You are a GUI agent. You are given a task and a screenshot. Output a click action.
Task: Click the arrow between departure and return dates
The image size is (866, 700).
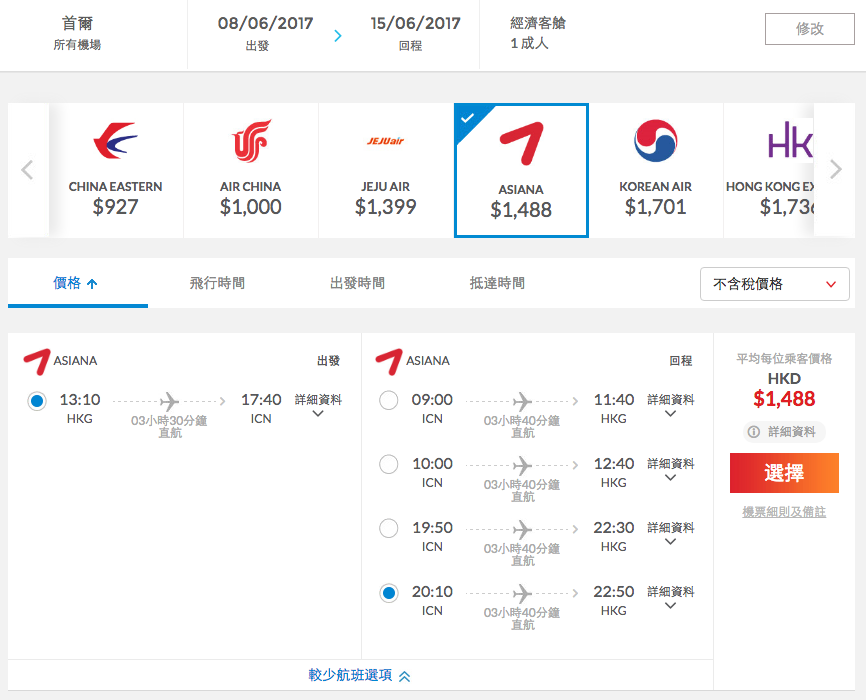point(338,36)
